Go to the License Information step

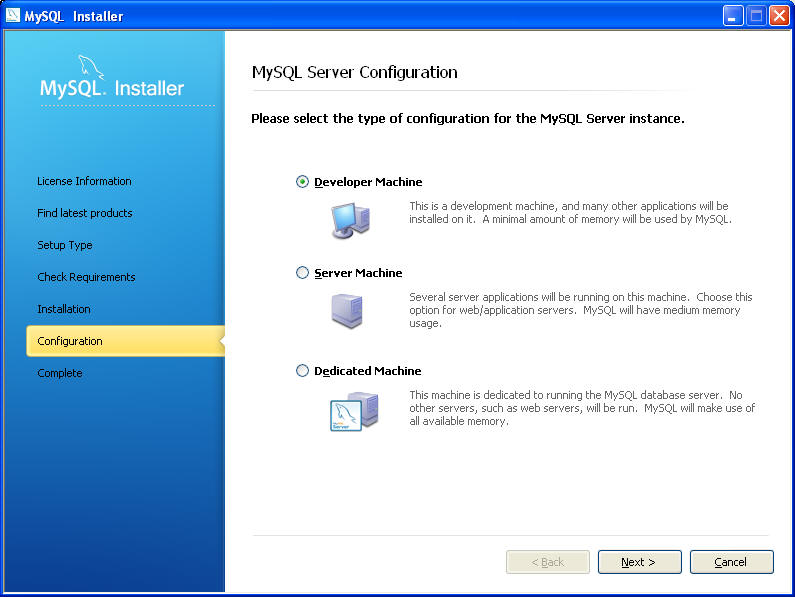tap(84, 181)
